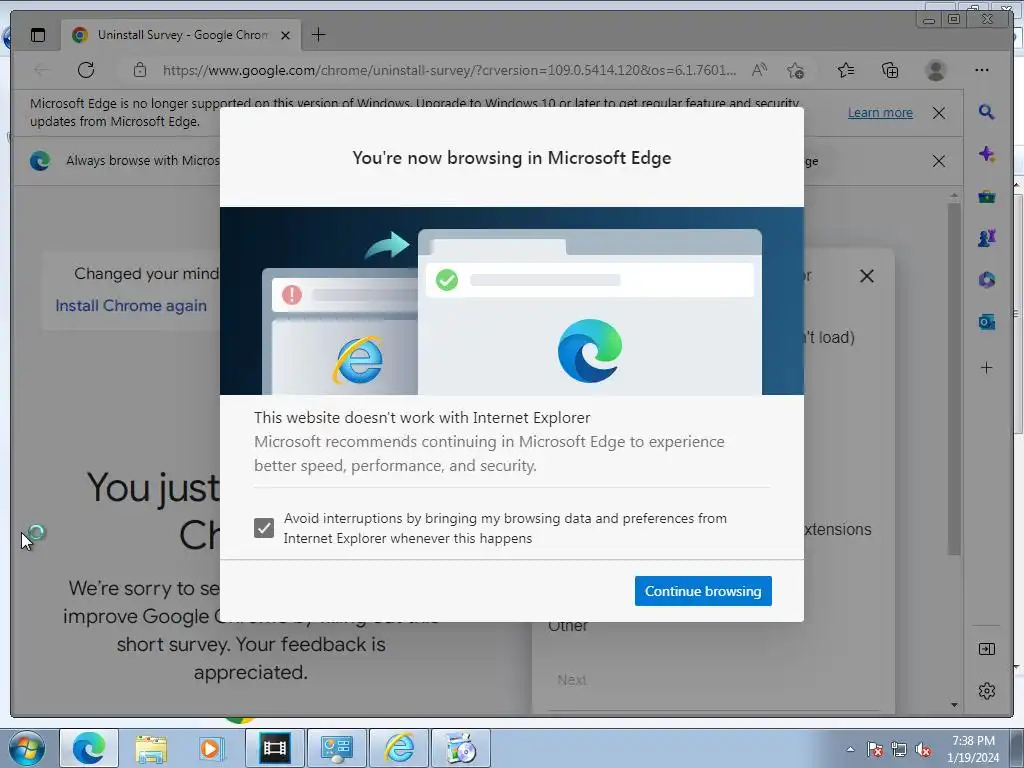Click the Control Panel taskbar icon
The image size is (1024, 768).
[337, 748]
